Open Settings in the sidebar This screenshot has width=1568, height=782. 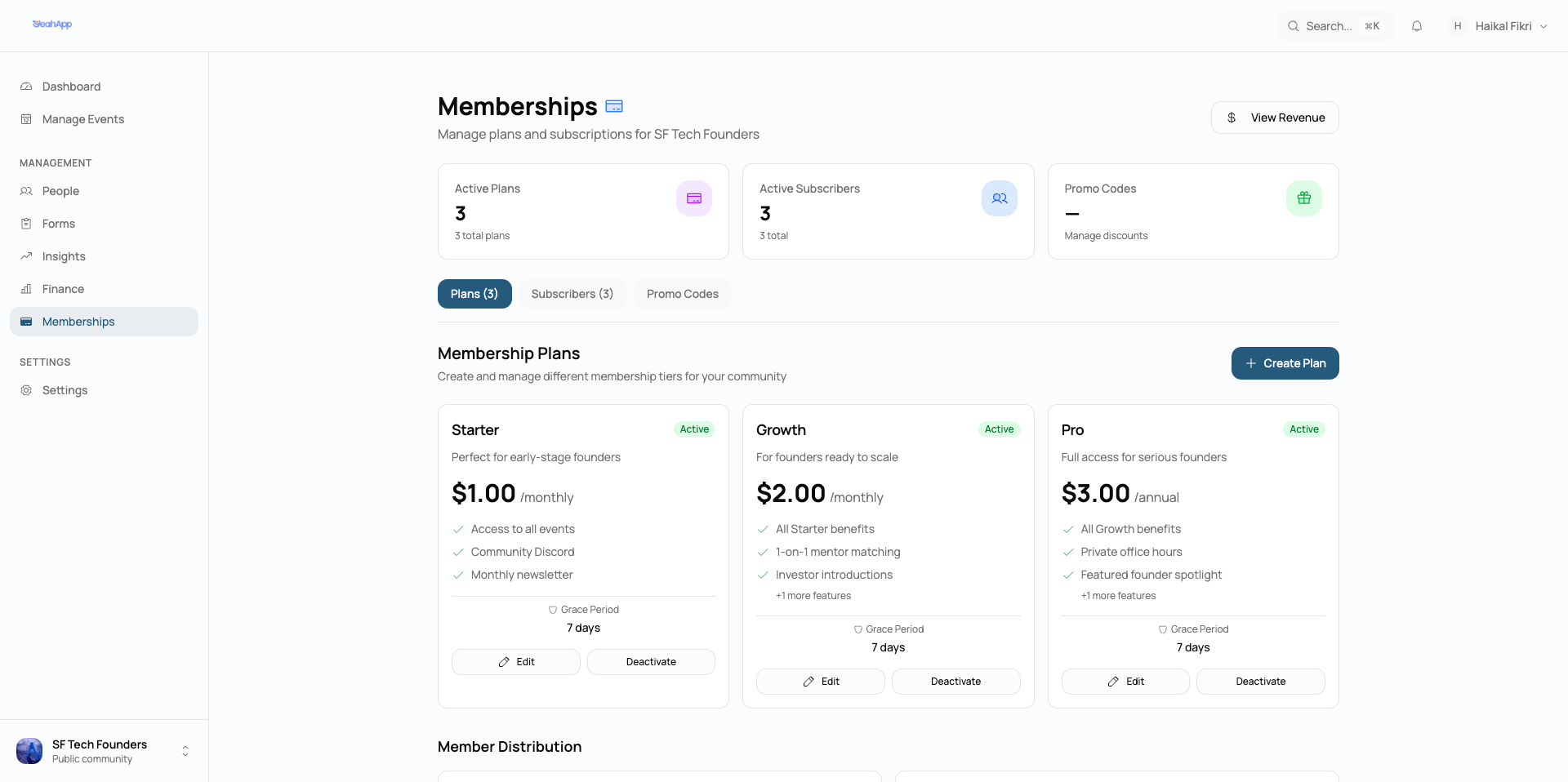pos(65,390)
